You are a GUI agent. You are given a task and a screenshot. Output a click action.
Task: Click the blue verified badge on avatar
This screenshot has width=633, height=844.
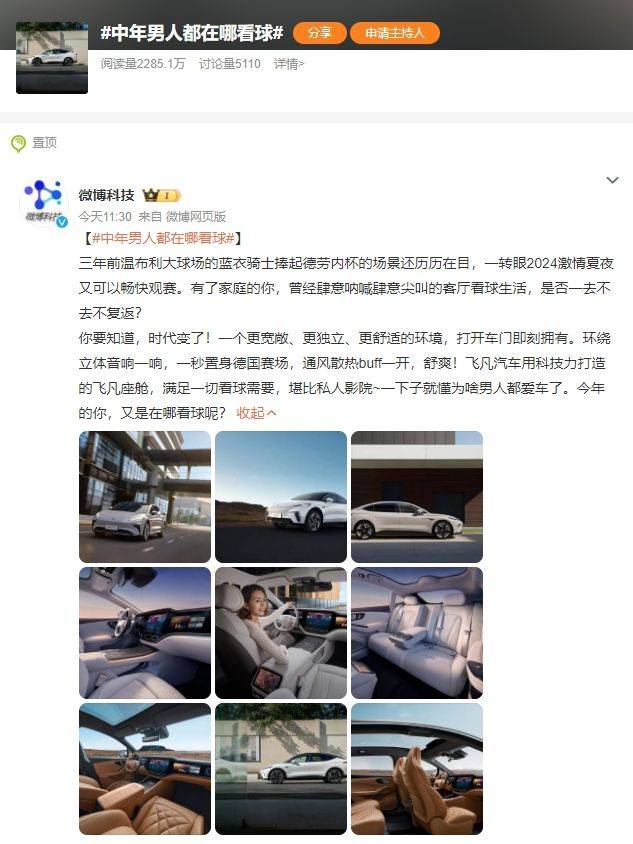click(x=62, y=221)
